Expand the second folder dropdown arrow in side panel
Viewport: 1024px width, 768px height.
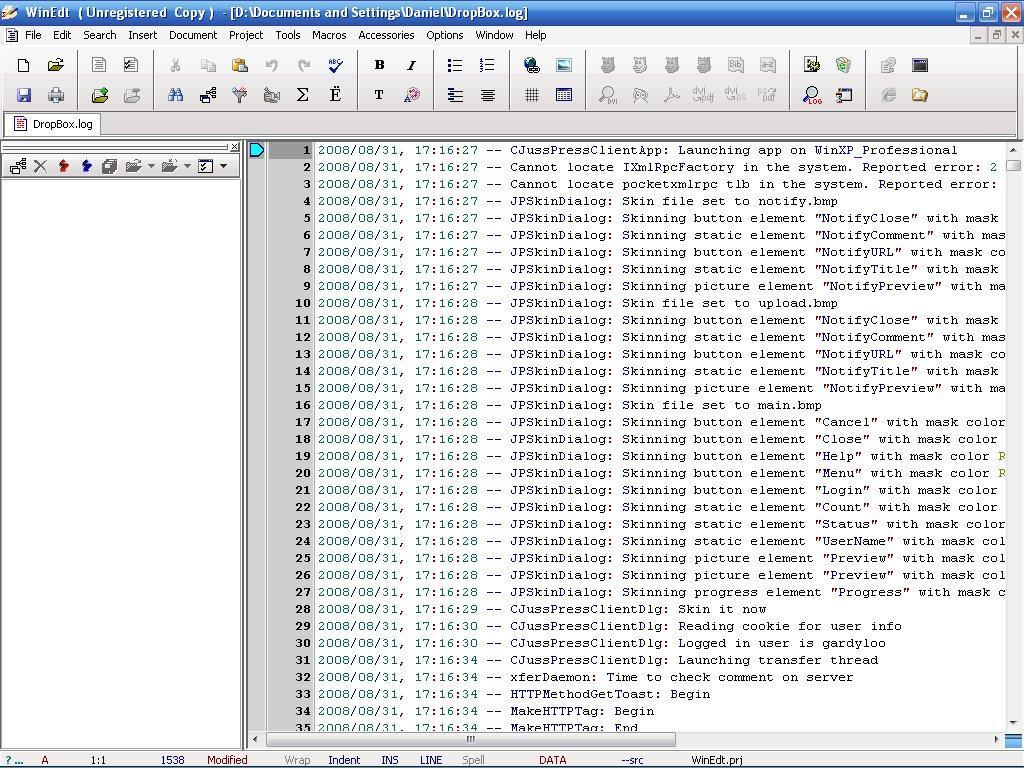pyautogui.click(x=187, y=166)
